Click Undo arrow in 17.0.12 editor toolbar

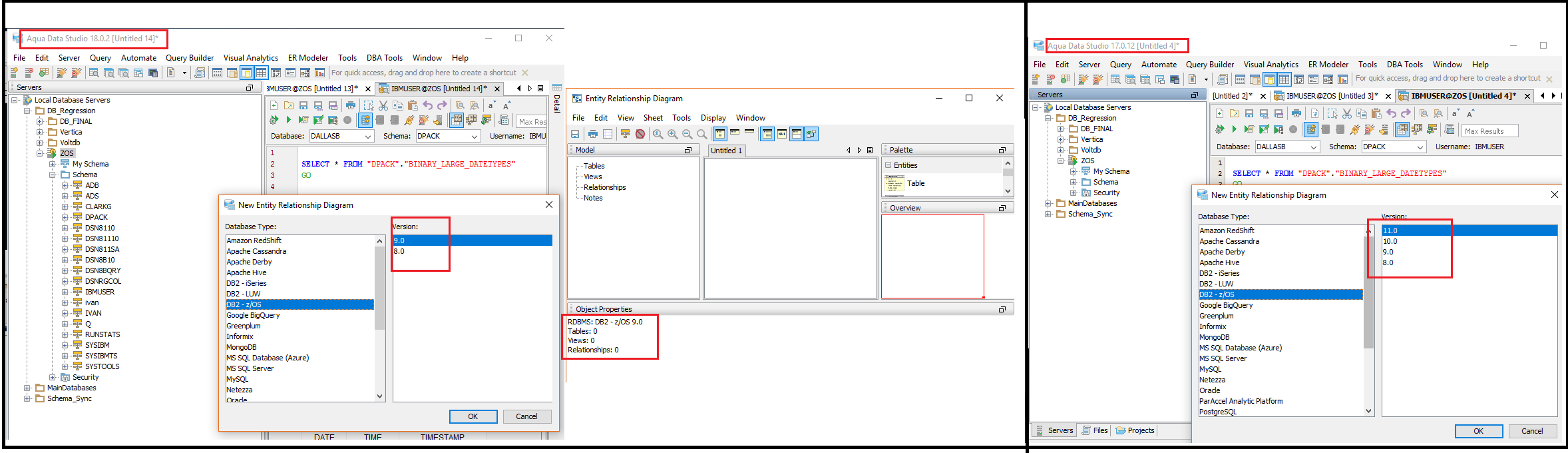[x=1391, y=113]
